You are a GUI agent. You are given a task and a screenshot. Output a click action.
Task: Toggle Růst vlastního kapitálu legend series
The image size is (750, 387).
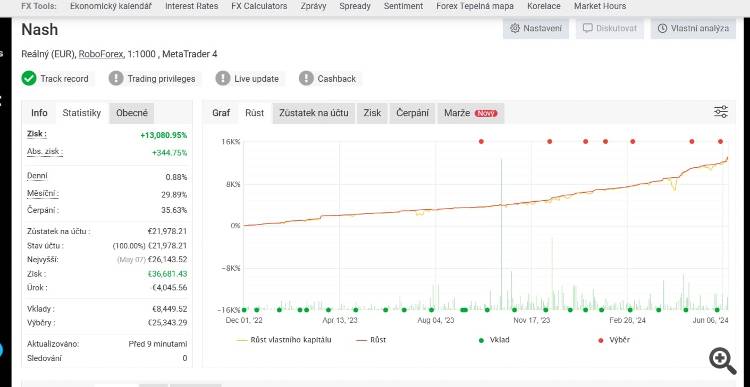click(284, 340)
